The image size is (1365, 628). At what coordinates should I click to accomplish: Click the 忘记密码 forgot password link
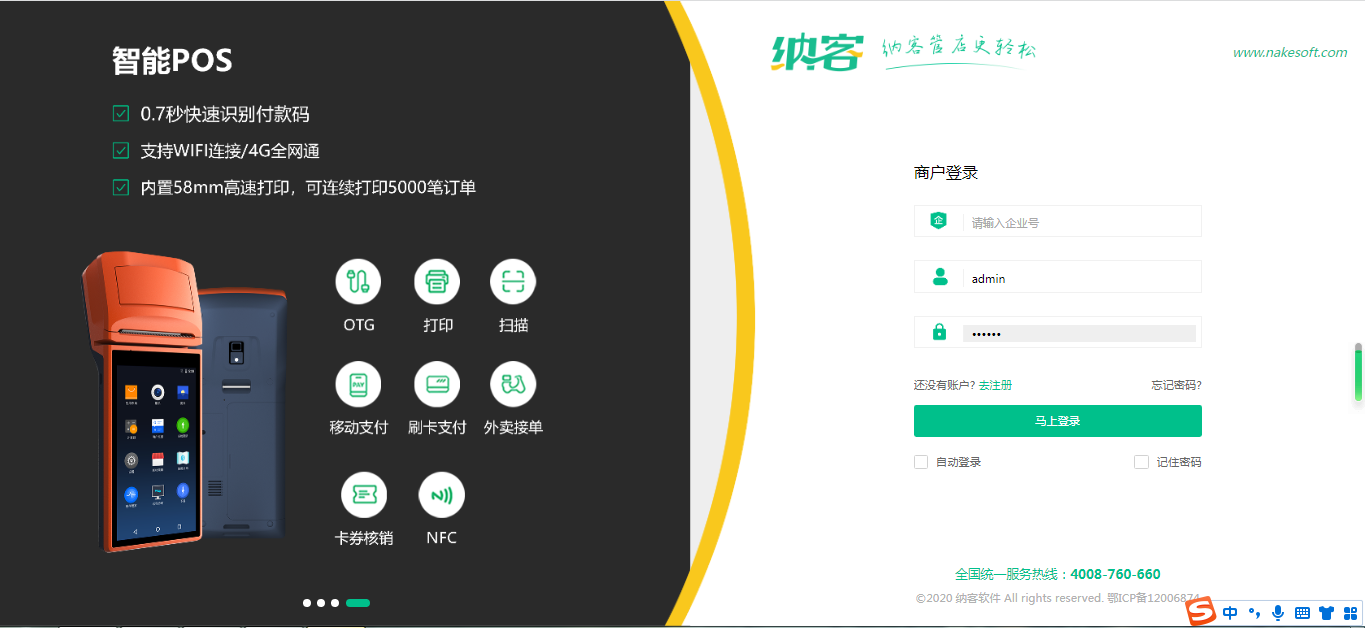tap(1176, 385)
